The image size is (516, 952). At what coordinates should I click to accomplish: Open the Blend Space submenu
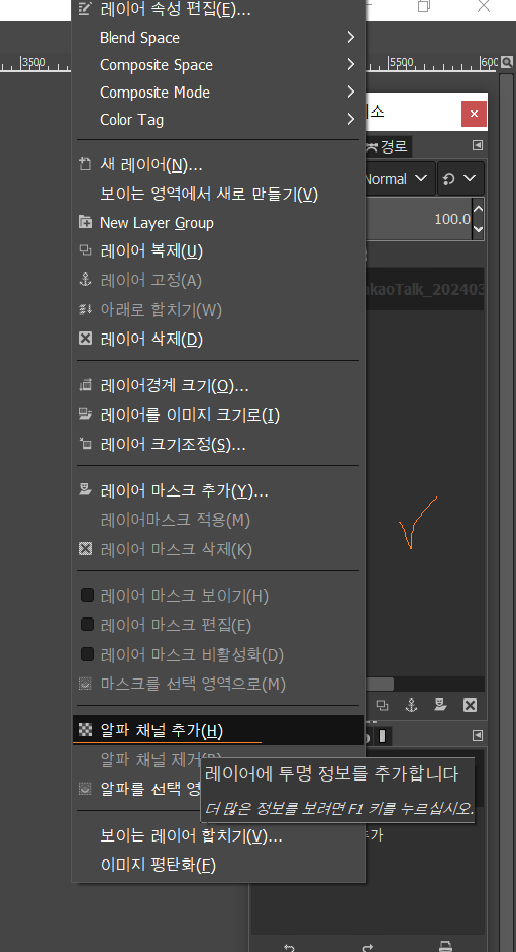(x=219, y=38)
